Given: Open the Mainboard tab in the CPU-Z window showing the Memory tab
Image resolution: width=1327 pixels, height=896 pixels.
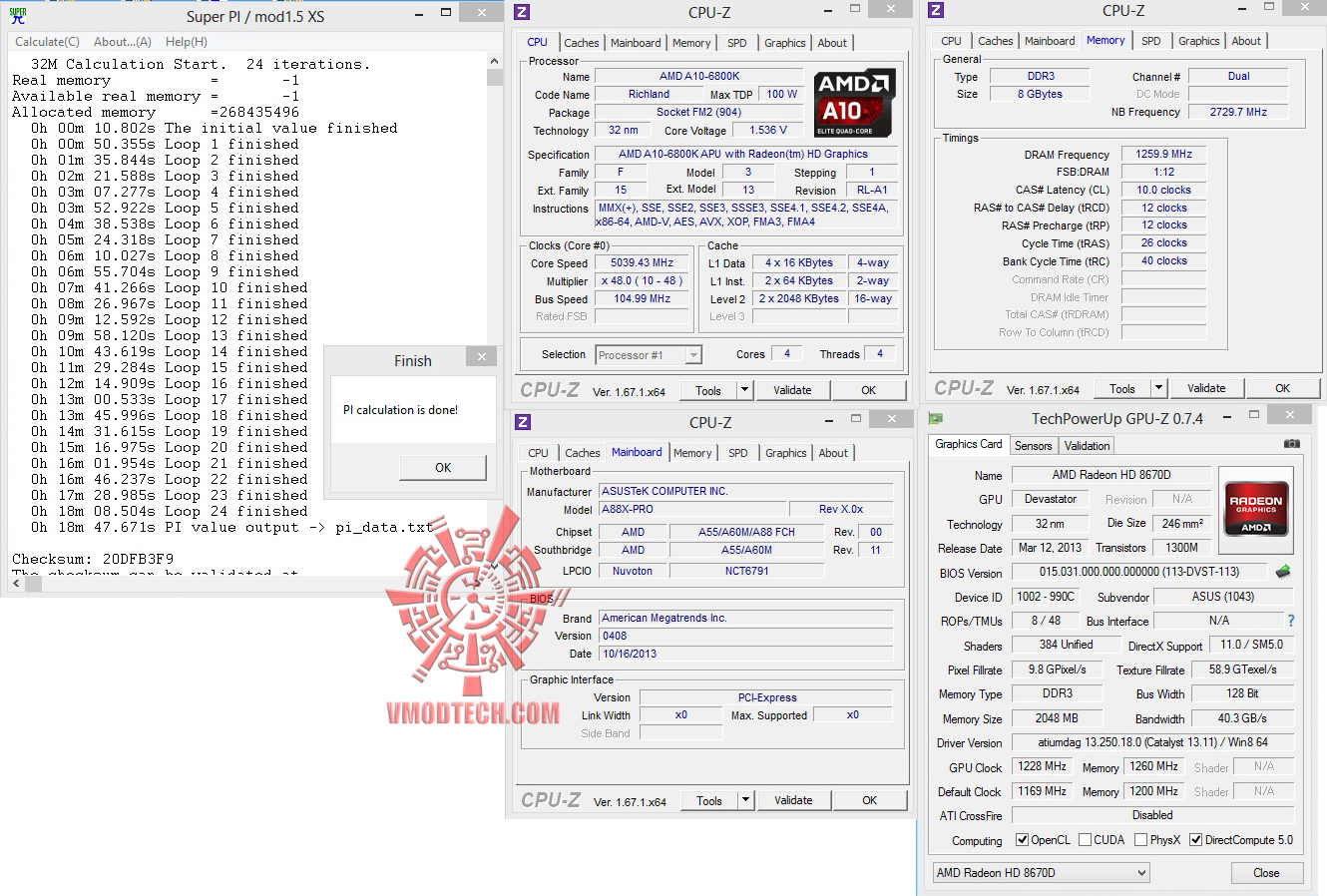Looking at the screenshot, I should 1050,41.
